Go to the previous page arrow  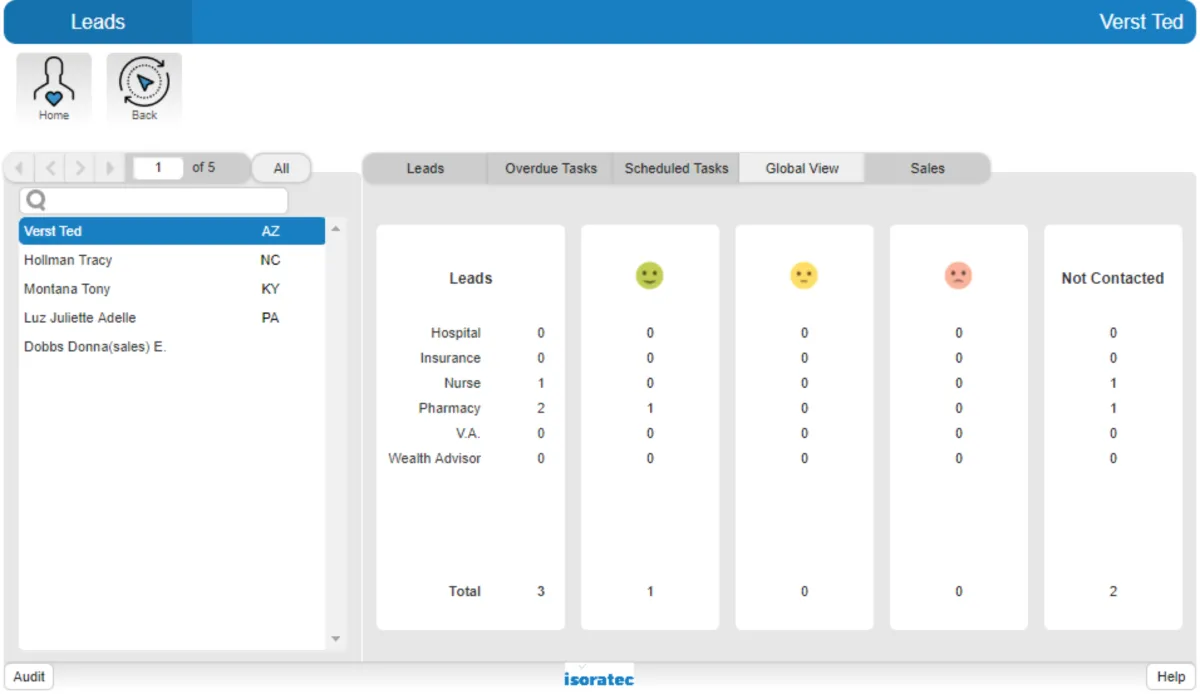(x=50, y=168)
